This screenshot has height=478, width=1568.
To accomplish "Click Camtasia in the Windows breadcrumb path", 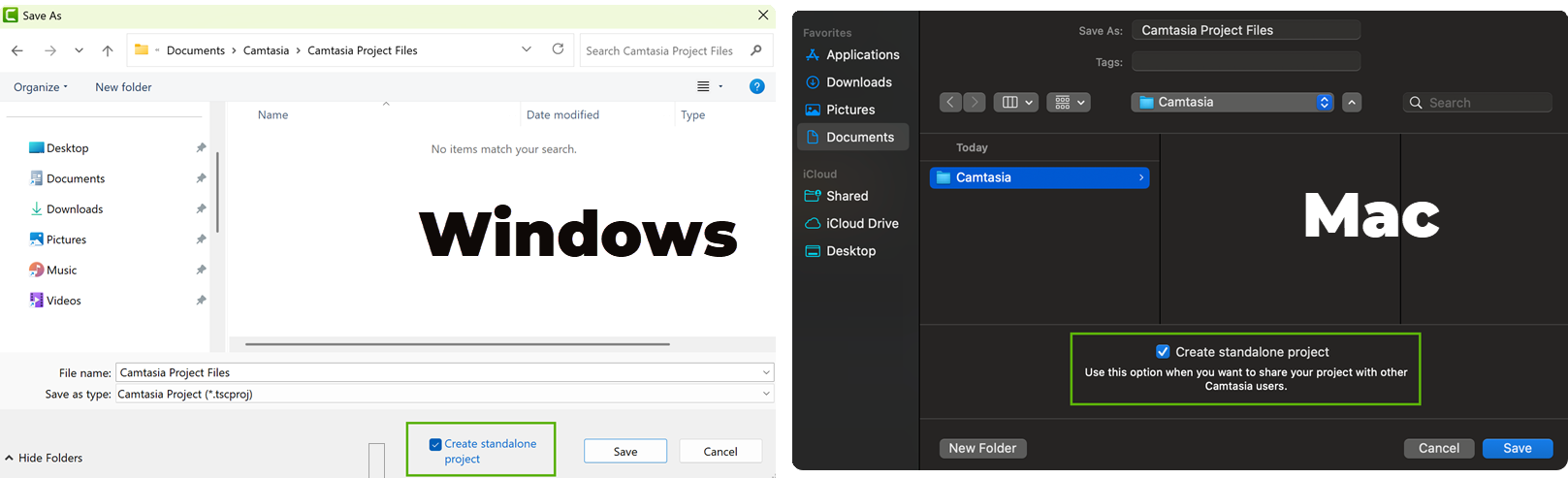I will 266,50.
